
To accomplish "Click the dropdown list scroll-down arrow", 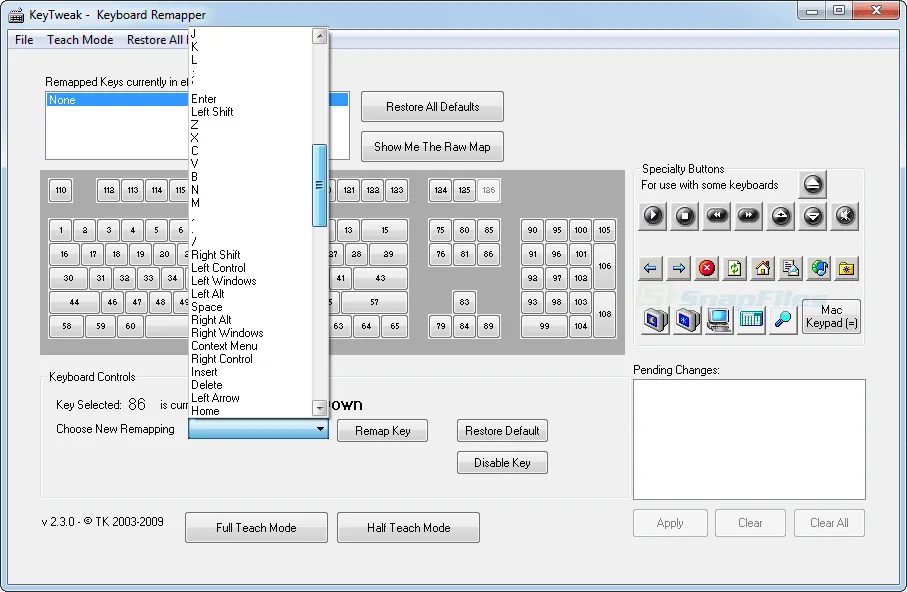I will tap(319, 408).
